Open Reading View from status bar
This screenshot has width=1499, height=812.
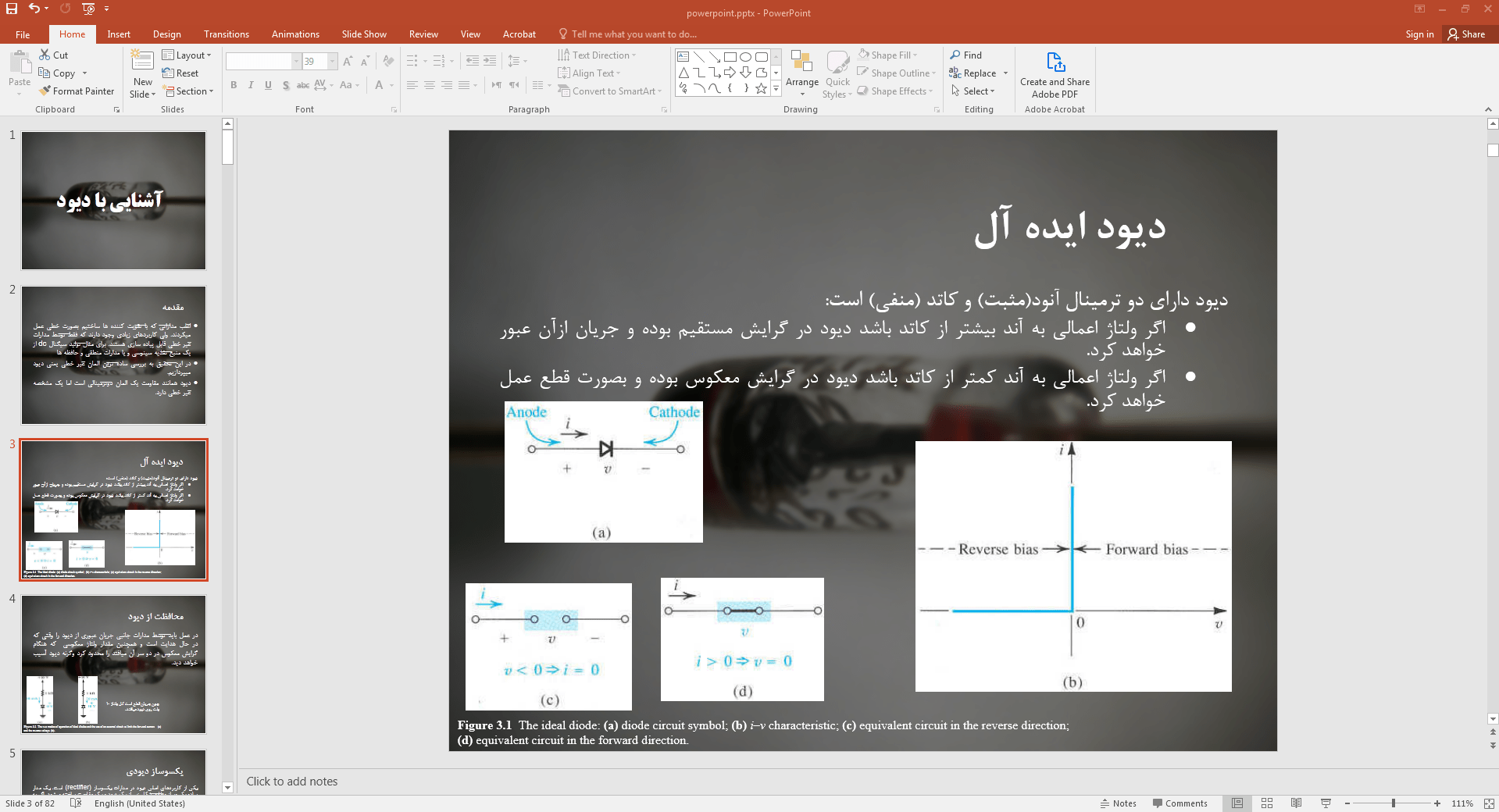coord(1297,803)
